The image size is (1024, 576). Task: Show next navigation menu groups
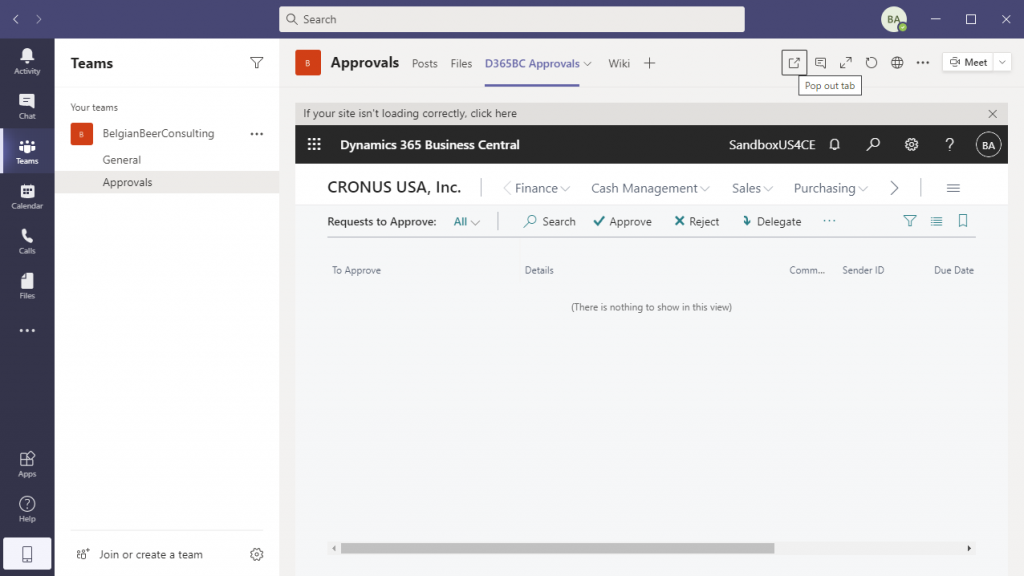coord(894,188)
